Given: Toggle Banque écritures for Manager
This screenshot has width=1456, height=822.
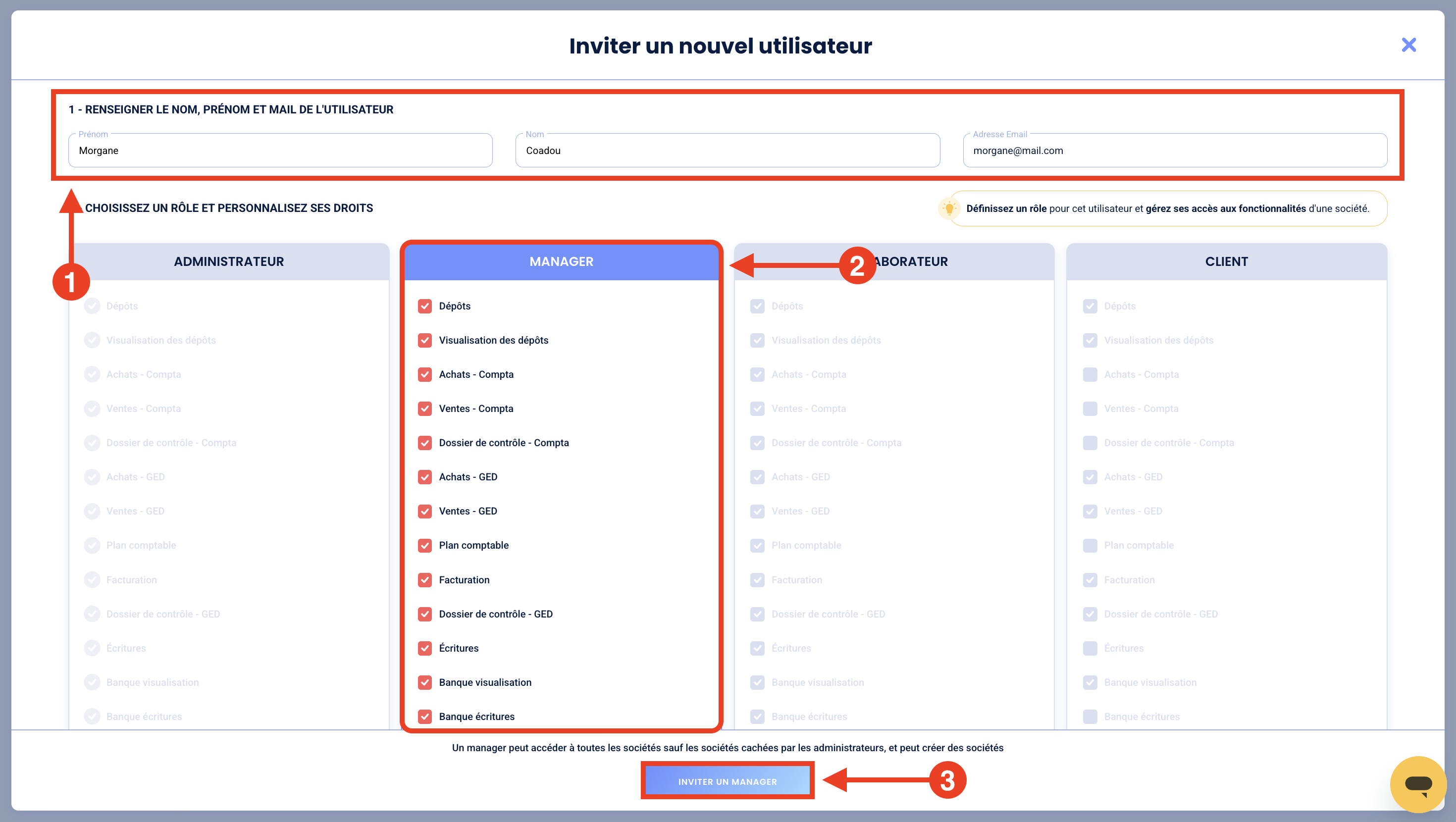Looking at the screenshot, I should click(425, 717).
